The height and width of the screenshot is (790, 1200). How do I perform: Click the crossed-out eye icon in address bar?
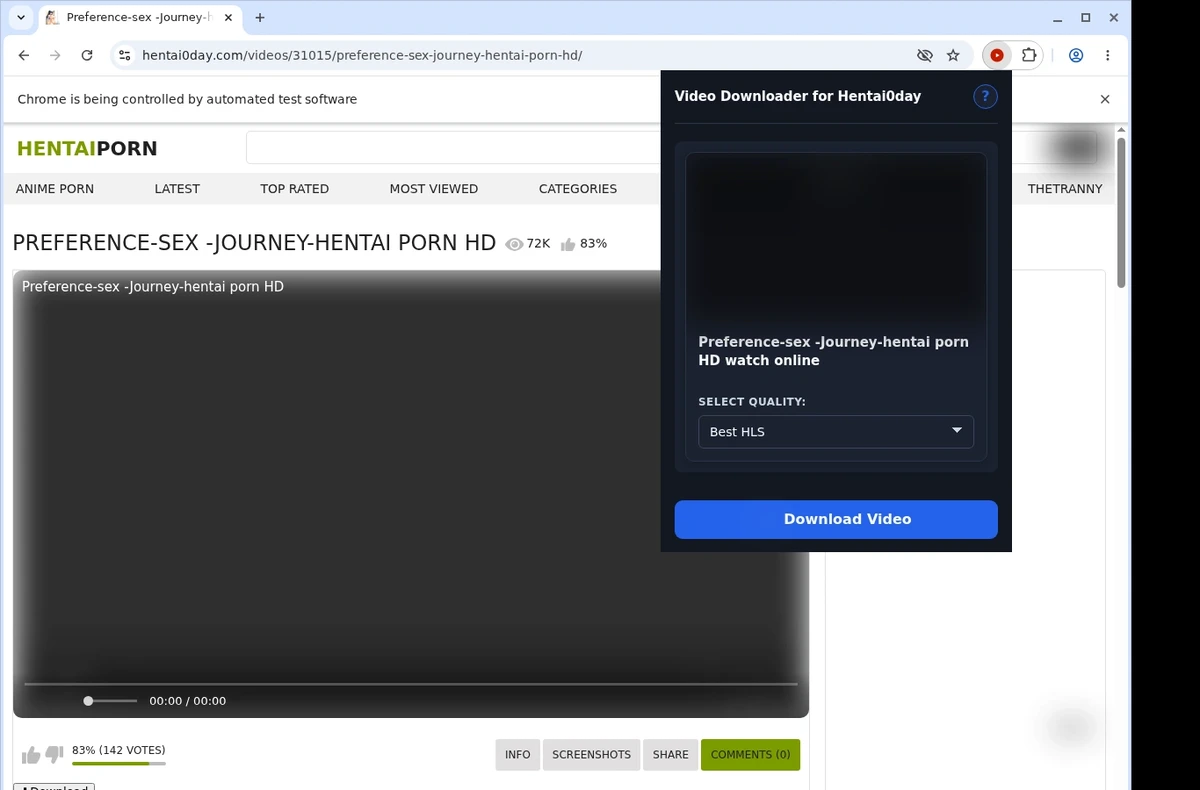(924, 56)
